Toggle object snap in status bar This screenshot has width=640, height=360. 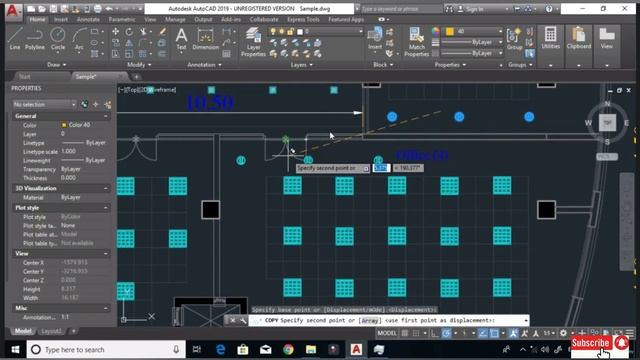tap(494, 333)
